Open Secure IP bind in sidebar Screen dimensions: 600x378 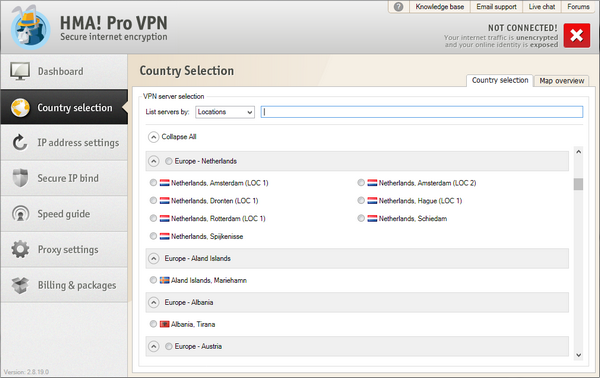click(x=64, y=178)
